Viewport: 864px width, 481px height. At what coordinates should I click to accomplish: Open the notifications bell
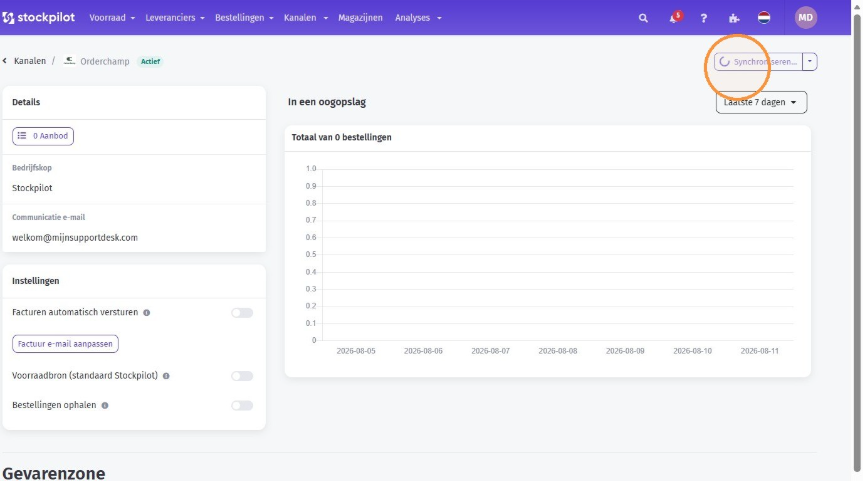674,18
